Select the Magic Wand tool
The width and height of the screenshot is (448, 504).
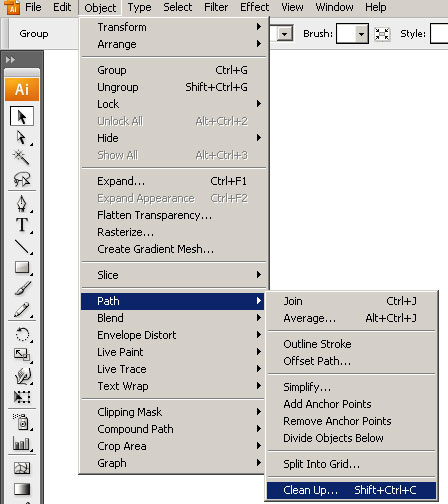click(22, 157)
